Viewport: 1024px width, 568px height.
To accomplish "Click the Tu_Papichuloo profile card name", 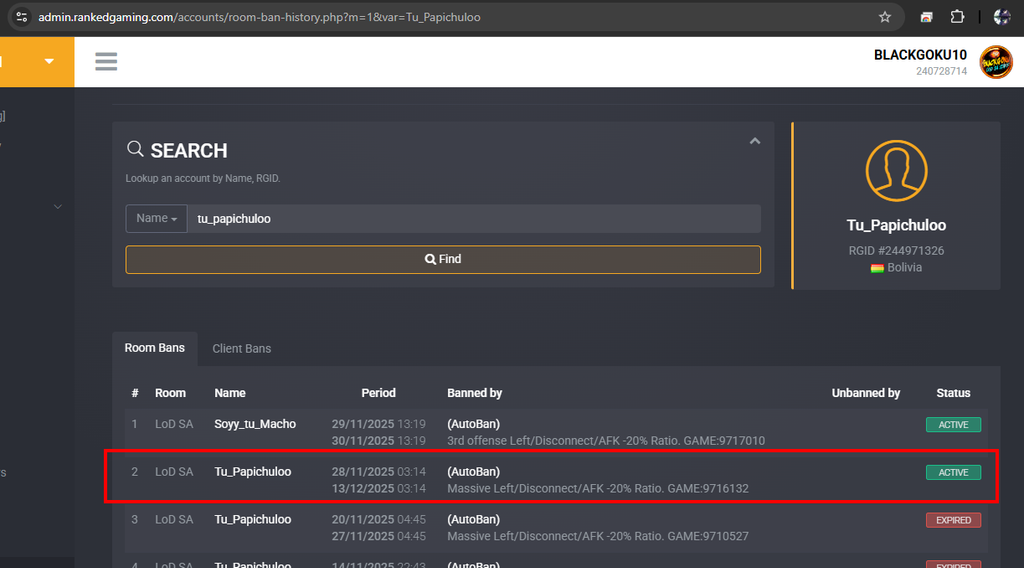I will click(896, 225).
